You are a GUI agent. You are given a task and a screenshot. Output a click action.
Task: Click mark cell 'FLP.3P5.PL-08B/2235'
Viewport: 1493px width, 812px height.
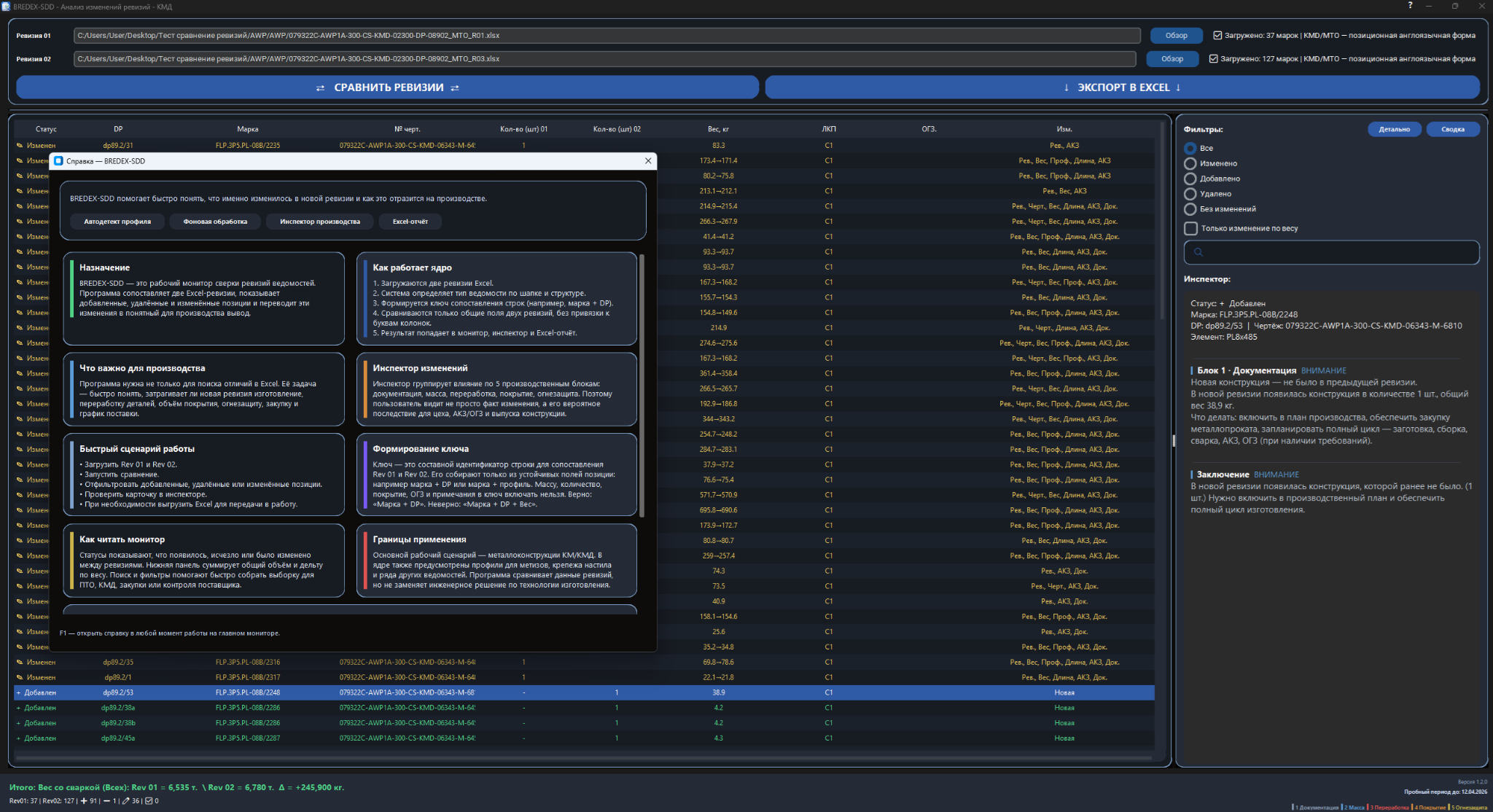coord(248,146)
